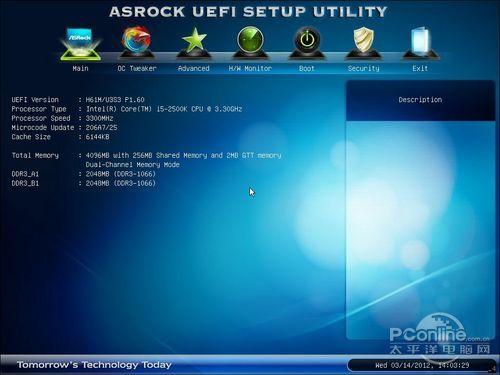The image size is (500, 375).
Task: Click the Tomorrow's Technology Today slogan
Action: (94, 365)
